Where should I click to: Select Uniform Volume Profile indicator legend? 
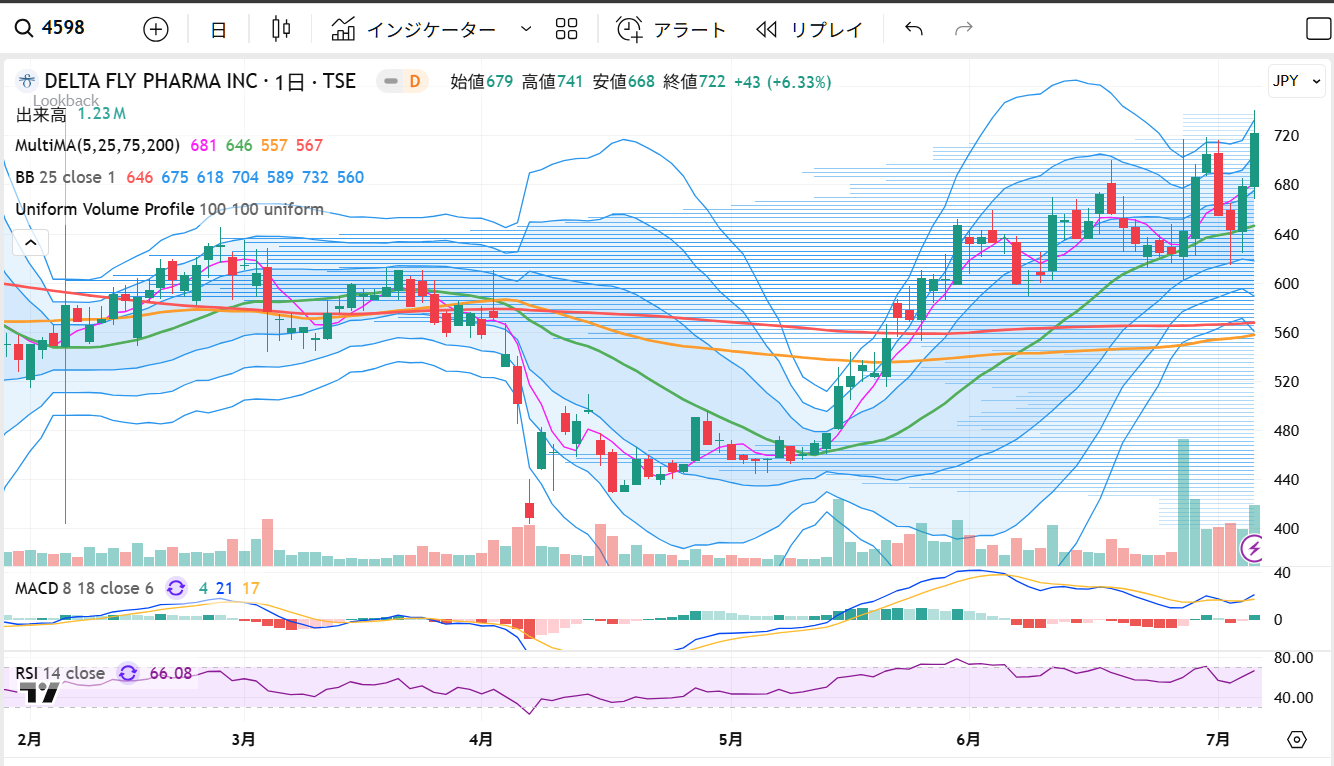[169, 209]
